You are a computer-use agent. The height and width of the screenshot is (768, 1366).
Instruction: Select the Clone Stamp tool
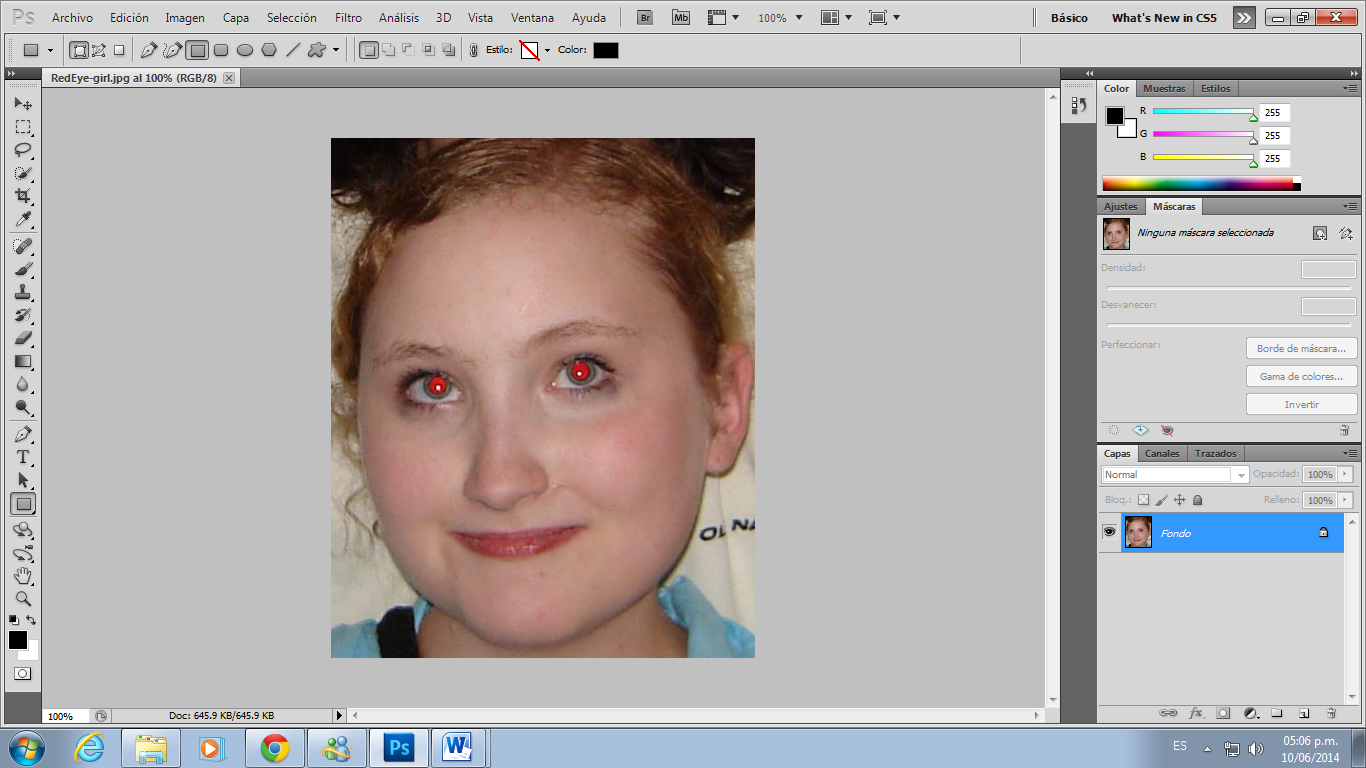tap(23, 292)
